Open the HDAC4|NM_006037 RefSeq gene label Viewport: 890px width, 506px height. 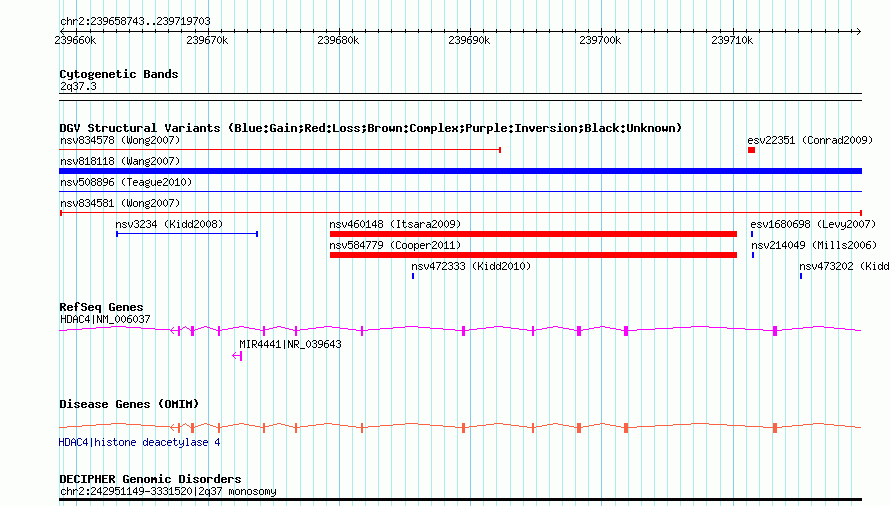(x=105, y=320)
